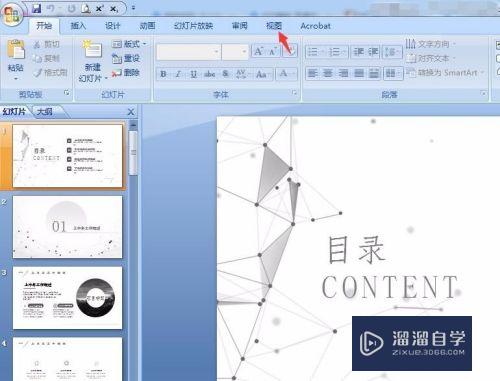This screenshot has width=500, height=381.
Task: Click 转换为 SmartArt button
Action: point(445,72)
